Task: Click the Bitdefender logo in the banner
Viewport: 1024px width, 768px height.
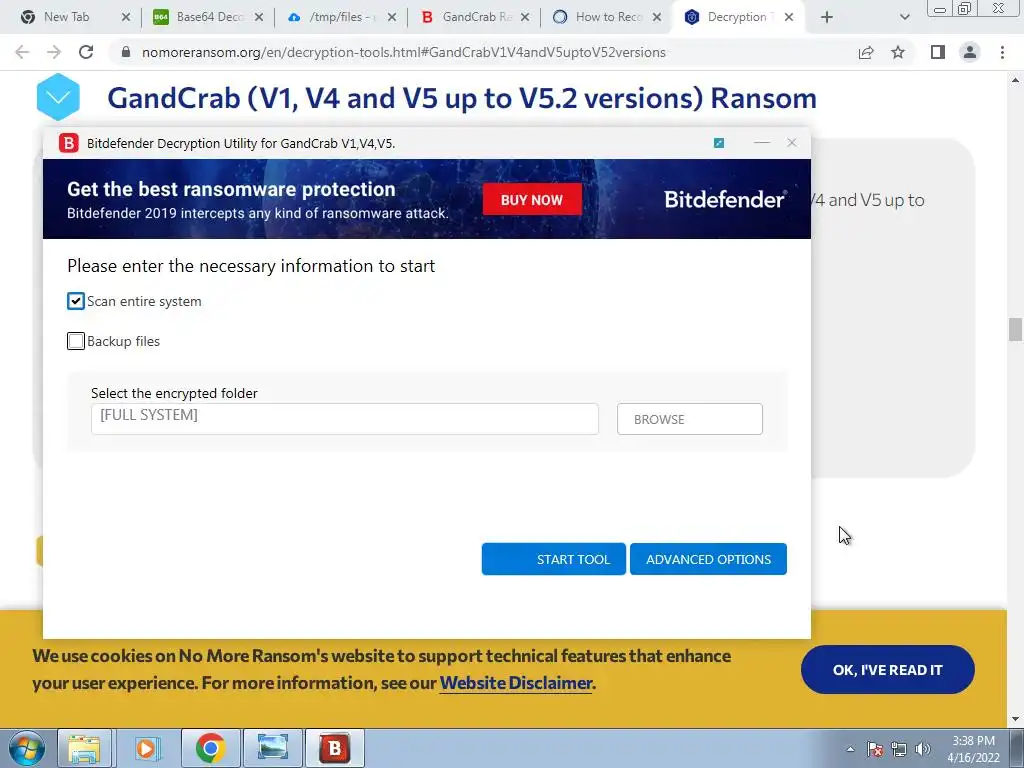Action: click(725, 199)
